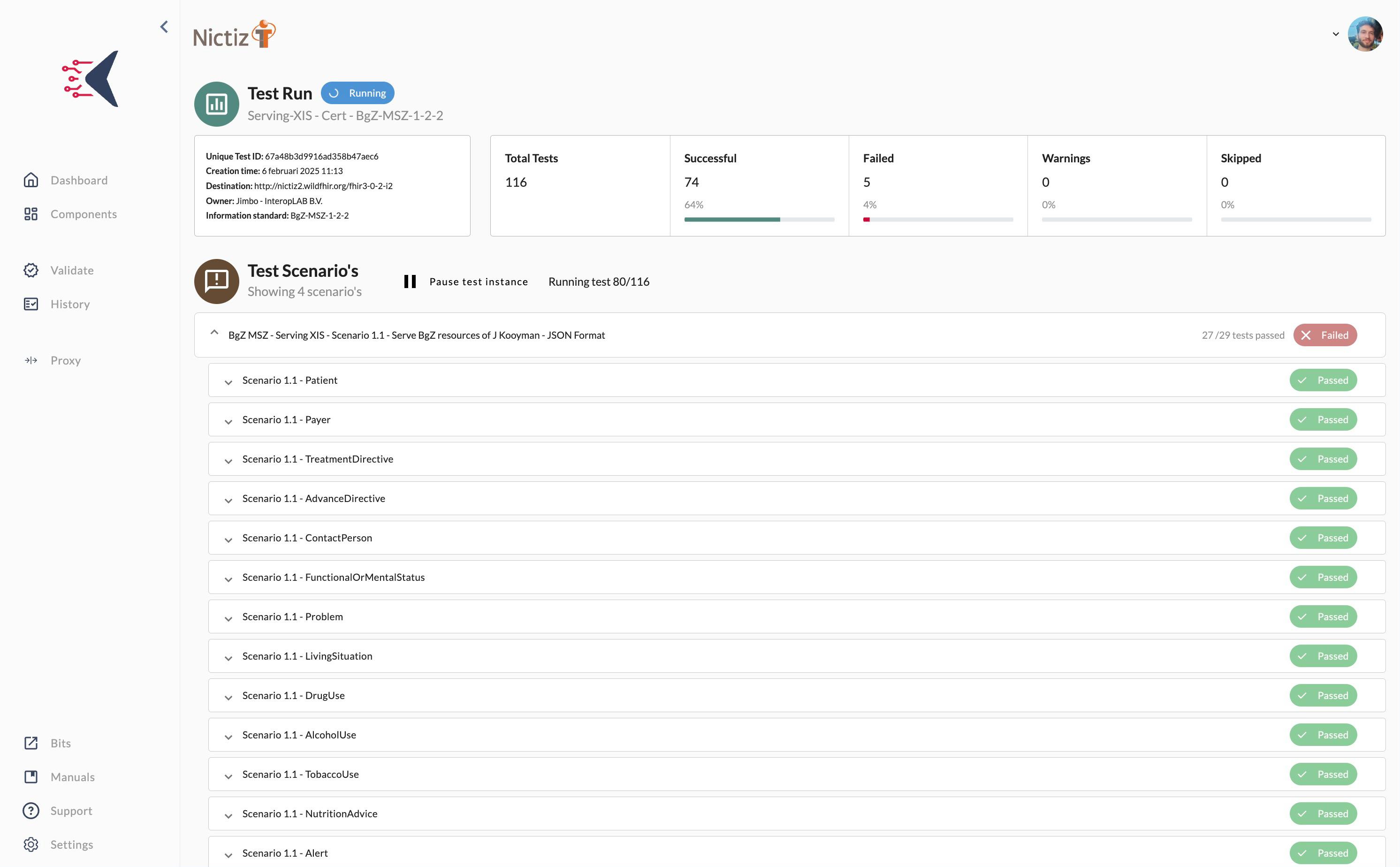Open the Components panel
The image size is (1400, 867).
[84, 214]
